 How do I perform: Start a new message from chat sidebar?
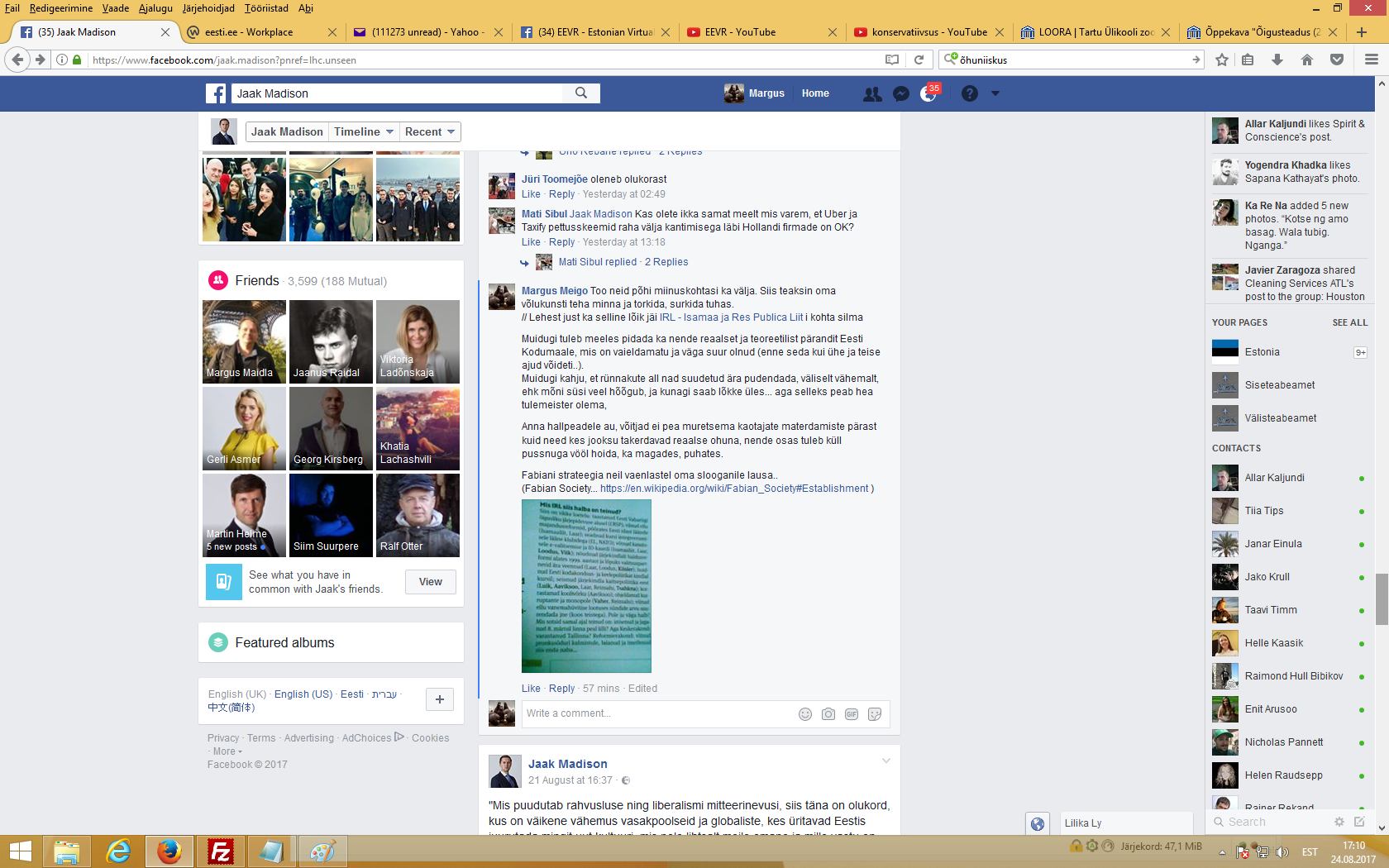pyautogui.click(x=1359, y=822)
